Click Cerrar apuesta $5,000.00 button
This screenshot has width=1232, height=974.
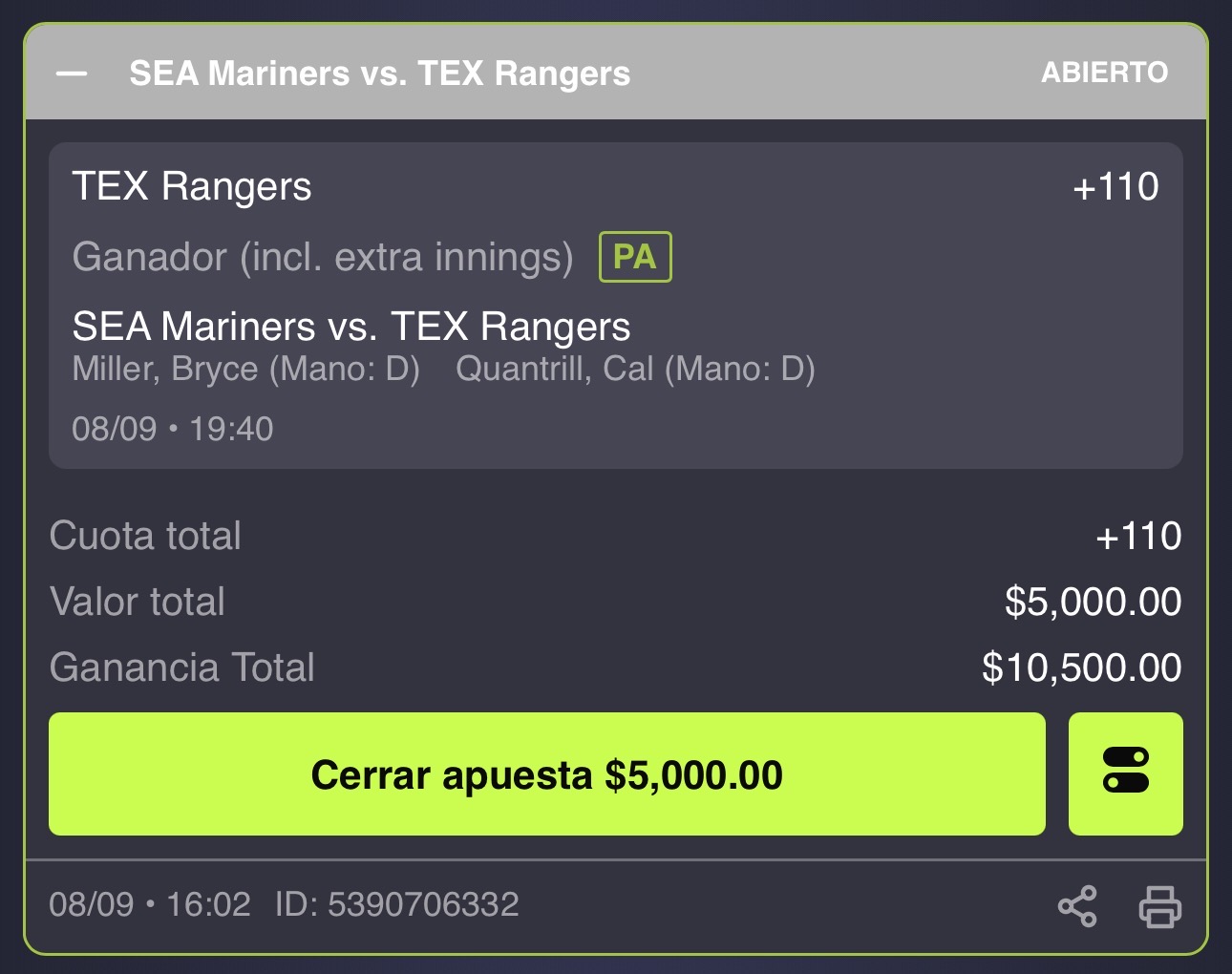tap(547, 773)
